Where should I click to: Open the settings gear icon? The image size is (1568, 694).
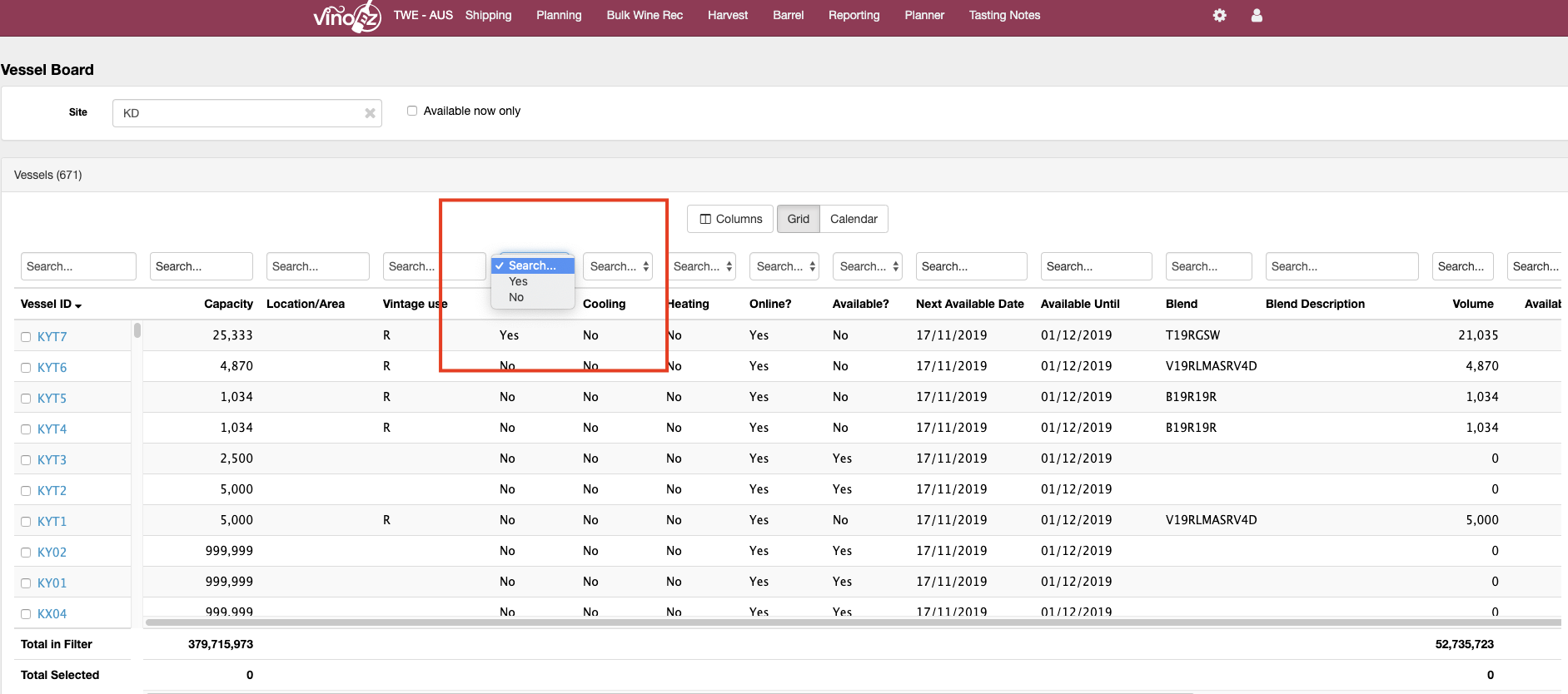click(x=1219, y=15)
